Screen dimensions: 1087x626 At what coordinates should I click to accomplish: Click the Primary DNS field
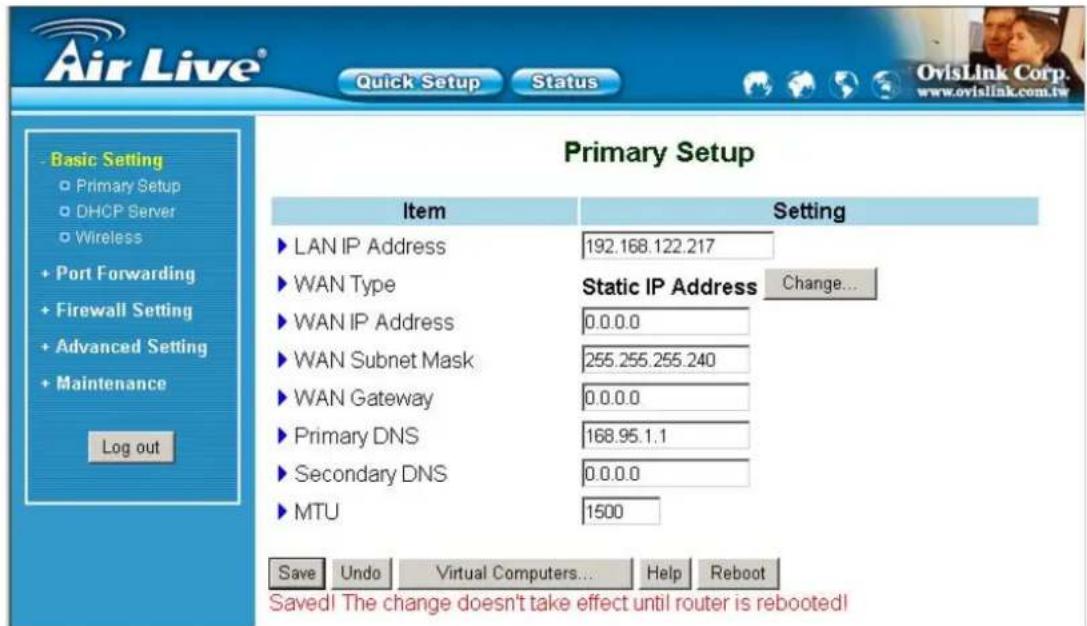point(666,435)
